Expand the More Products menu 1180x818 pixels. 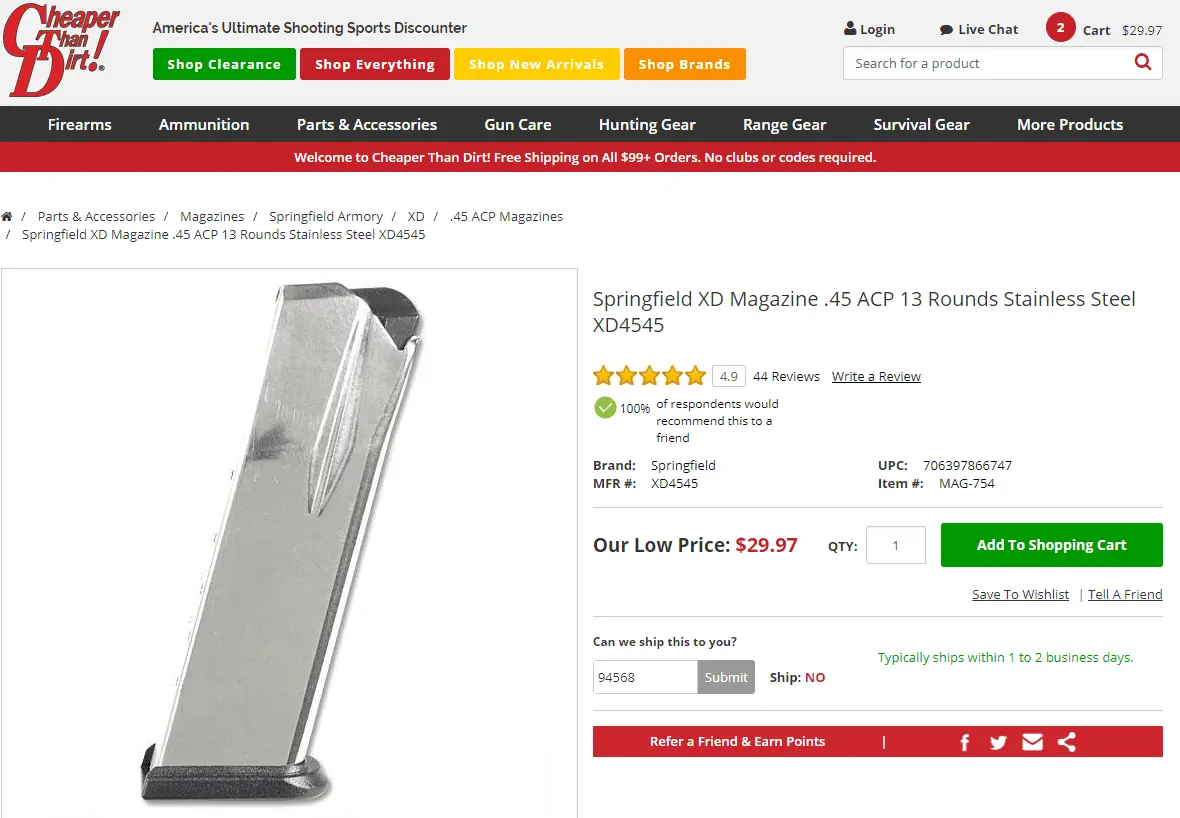point(1070,125)
